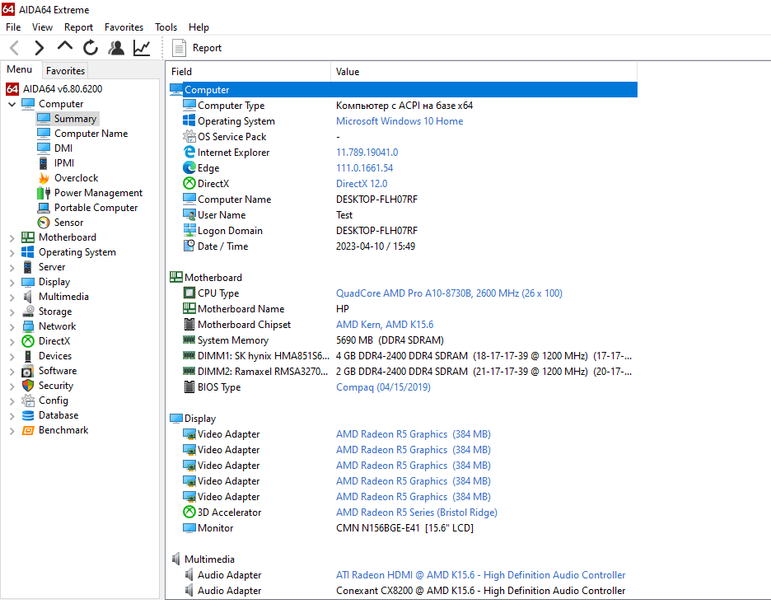
Task: Go up one level with Up arrow
Action: [64, 47]
